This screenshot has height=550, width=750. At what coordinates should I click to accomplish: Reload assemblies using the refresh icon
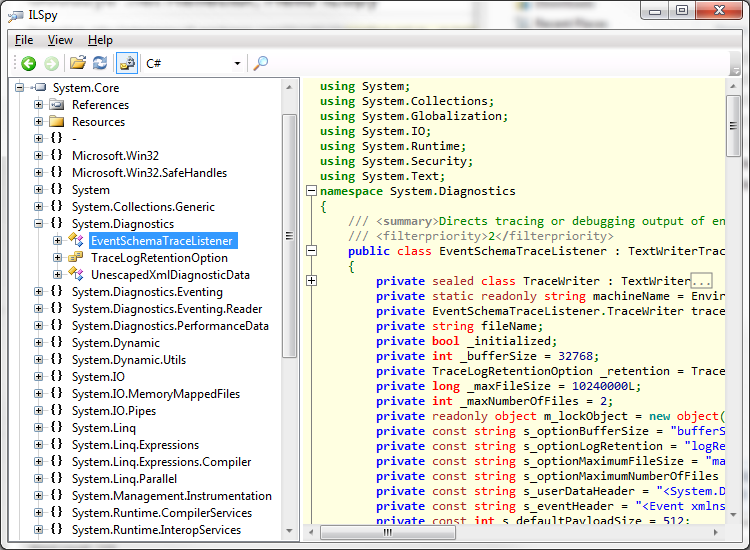click(x=100, y=63)
